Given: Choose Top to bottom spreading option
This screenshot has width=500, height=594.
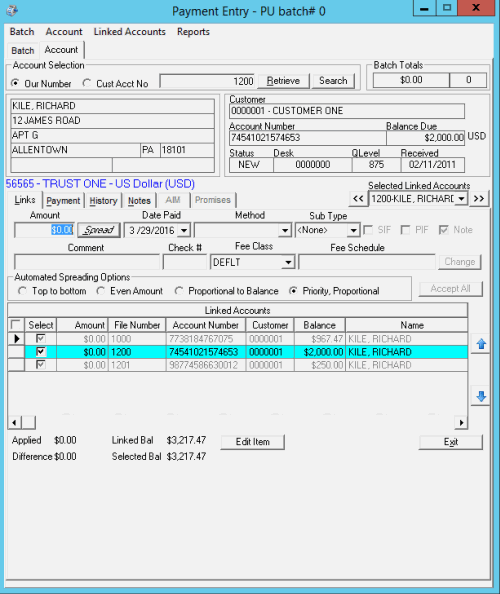Looking at the screenshot, I should tap(23, 291).
